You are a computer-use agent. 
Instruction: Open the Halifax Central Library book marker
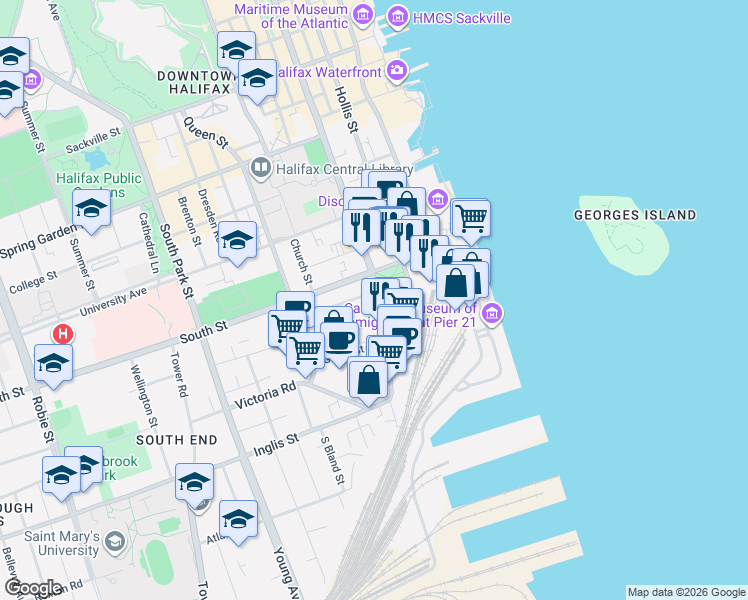coord(260,168)
